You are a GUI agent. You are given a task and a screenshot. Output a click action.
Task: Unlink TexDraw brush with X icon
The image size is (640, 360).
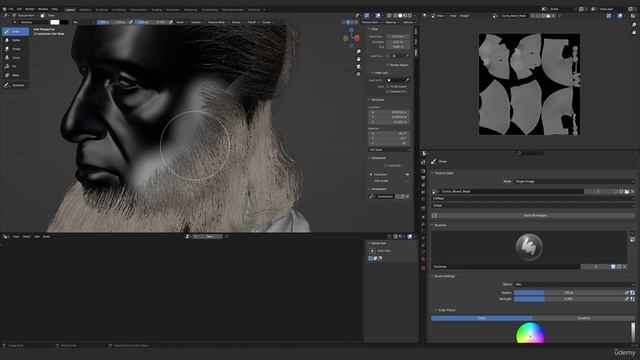pos(624,267)
